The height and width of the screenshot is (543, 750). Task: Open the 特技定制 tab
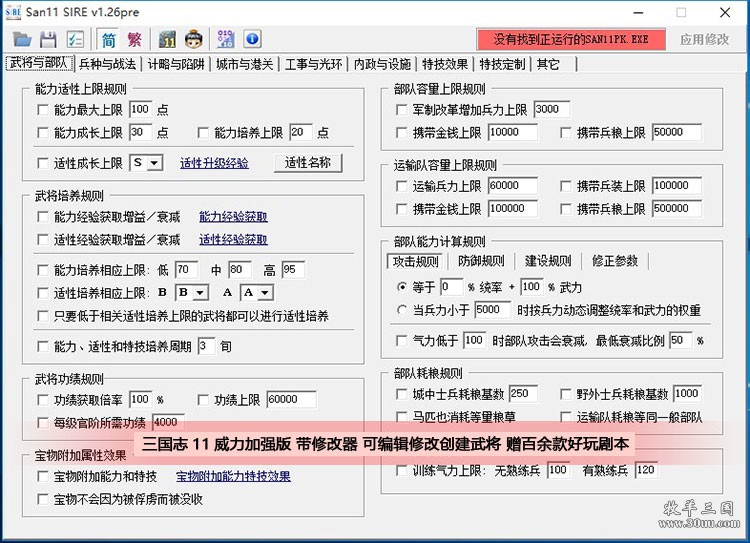click(x=503, y=64)
